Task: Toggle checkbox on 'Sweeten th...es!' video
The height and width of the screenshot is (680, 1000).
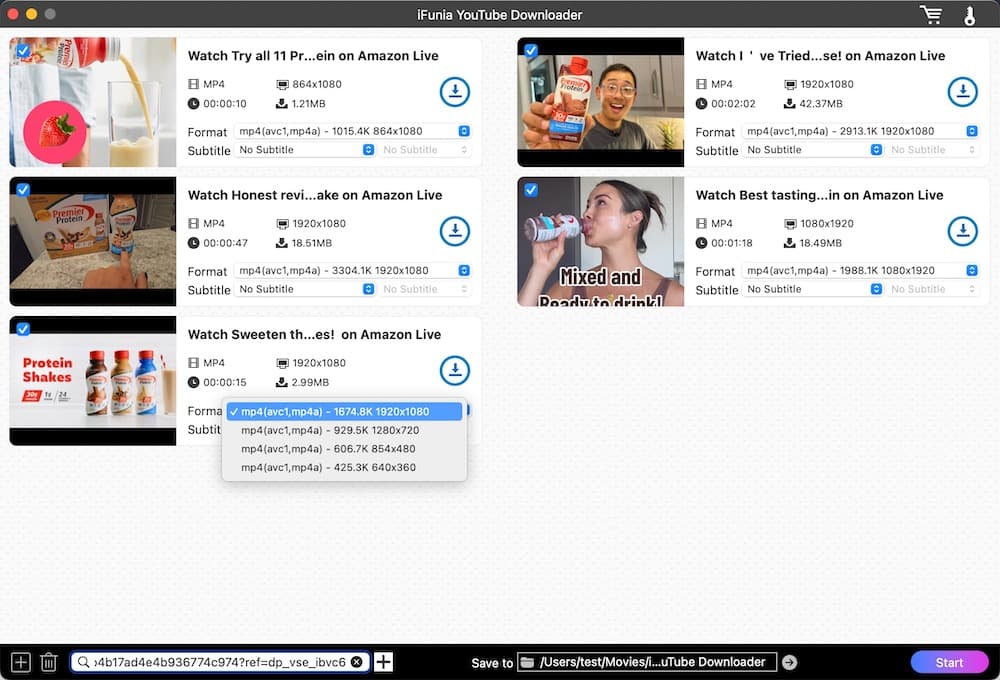Action: (23, 329)
